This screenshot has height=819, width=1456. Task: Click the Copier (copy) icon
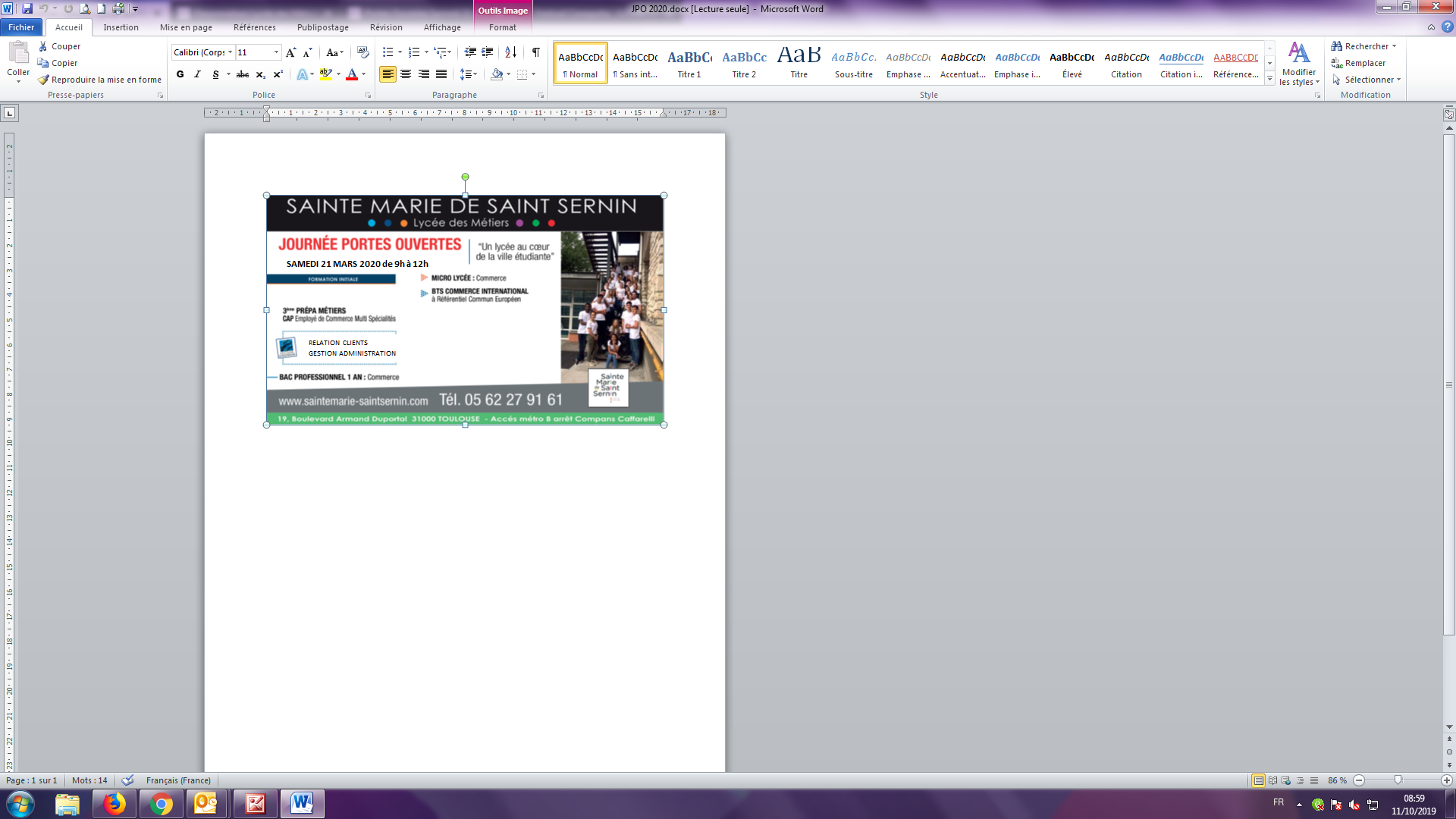(x=43, y=63)
